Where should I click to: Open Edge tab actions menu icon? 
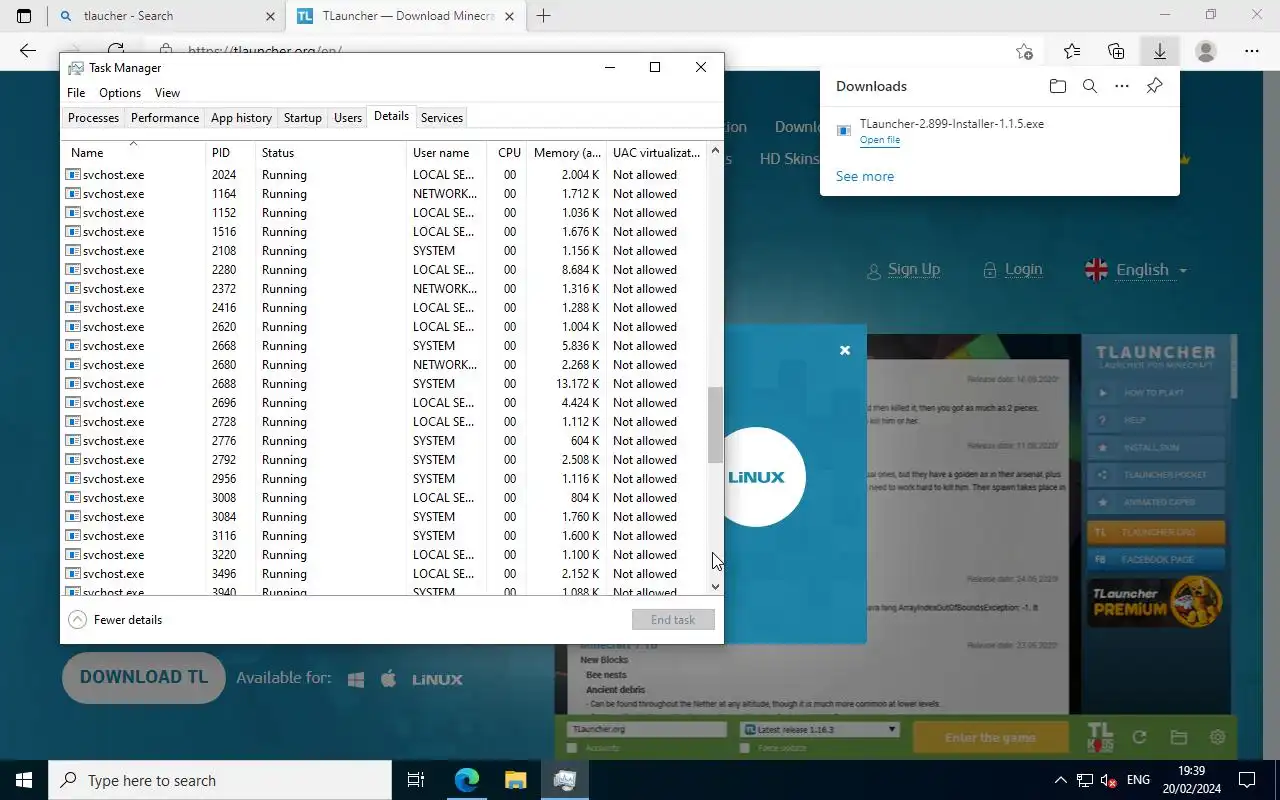[24, 16]
